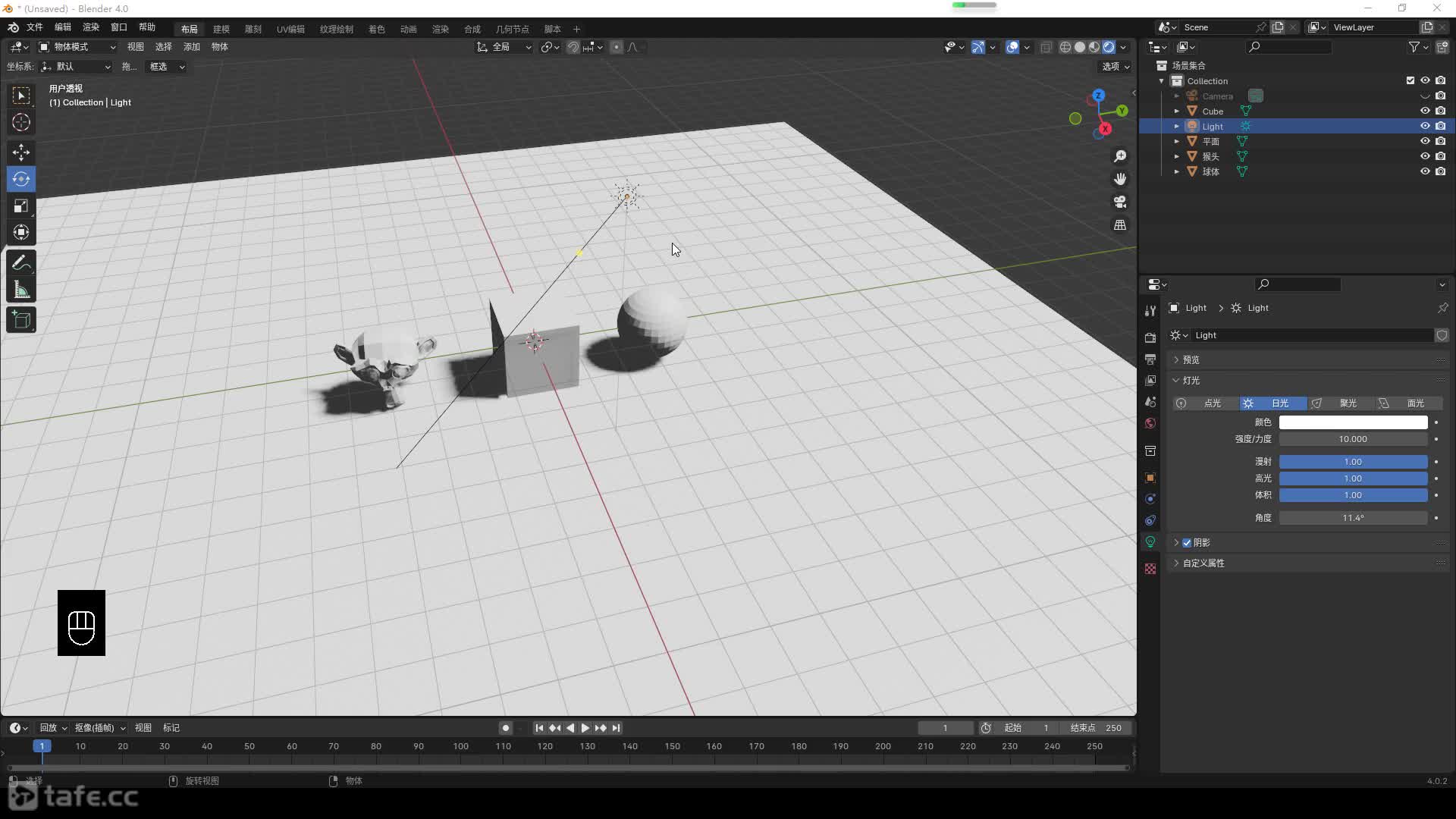Open the 全局 transform orientation dropdown
Image resolution: width=1456 pixels, height=819 pixels.
pos(504,47)
